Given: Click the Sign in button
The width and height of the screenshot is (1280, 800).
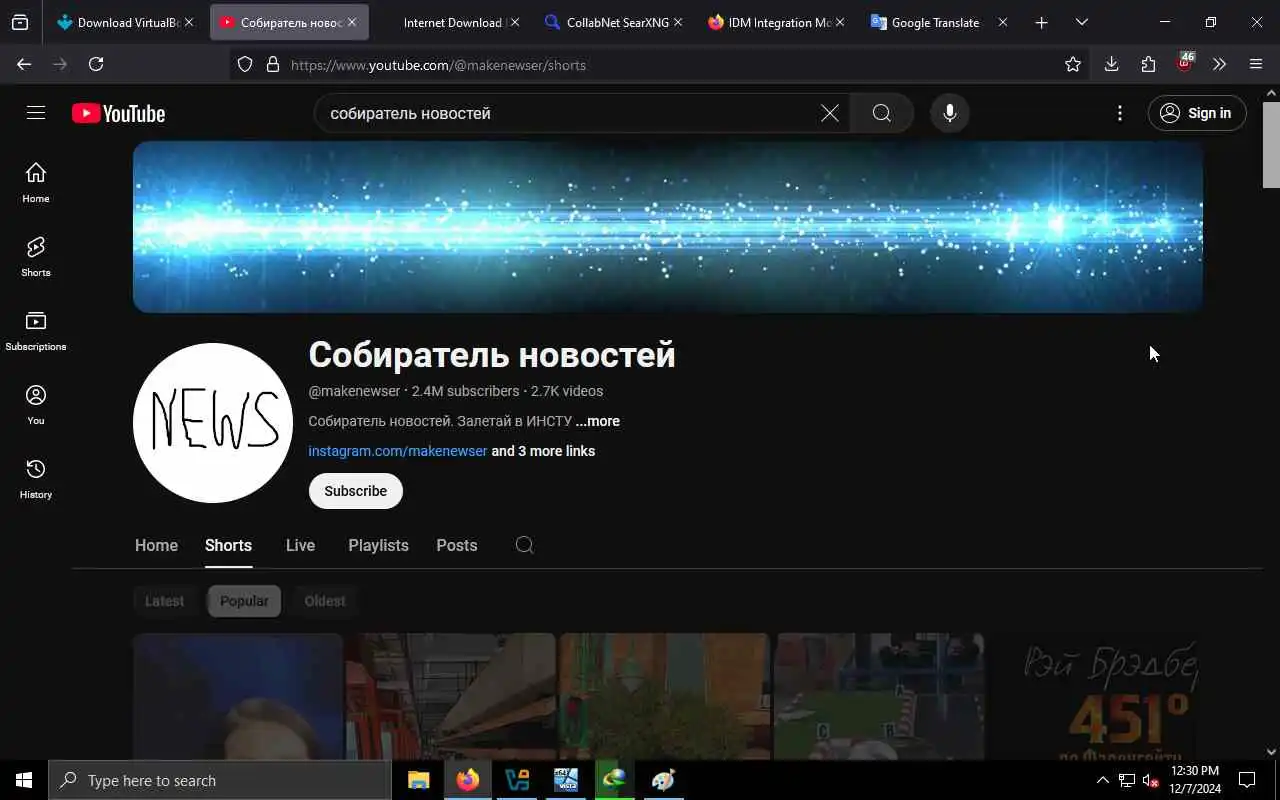Looking at the screenshot, I should [1197, 113].
